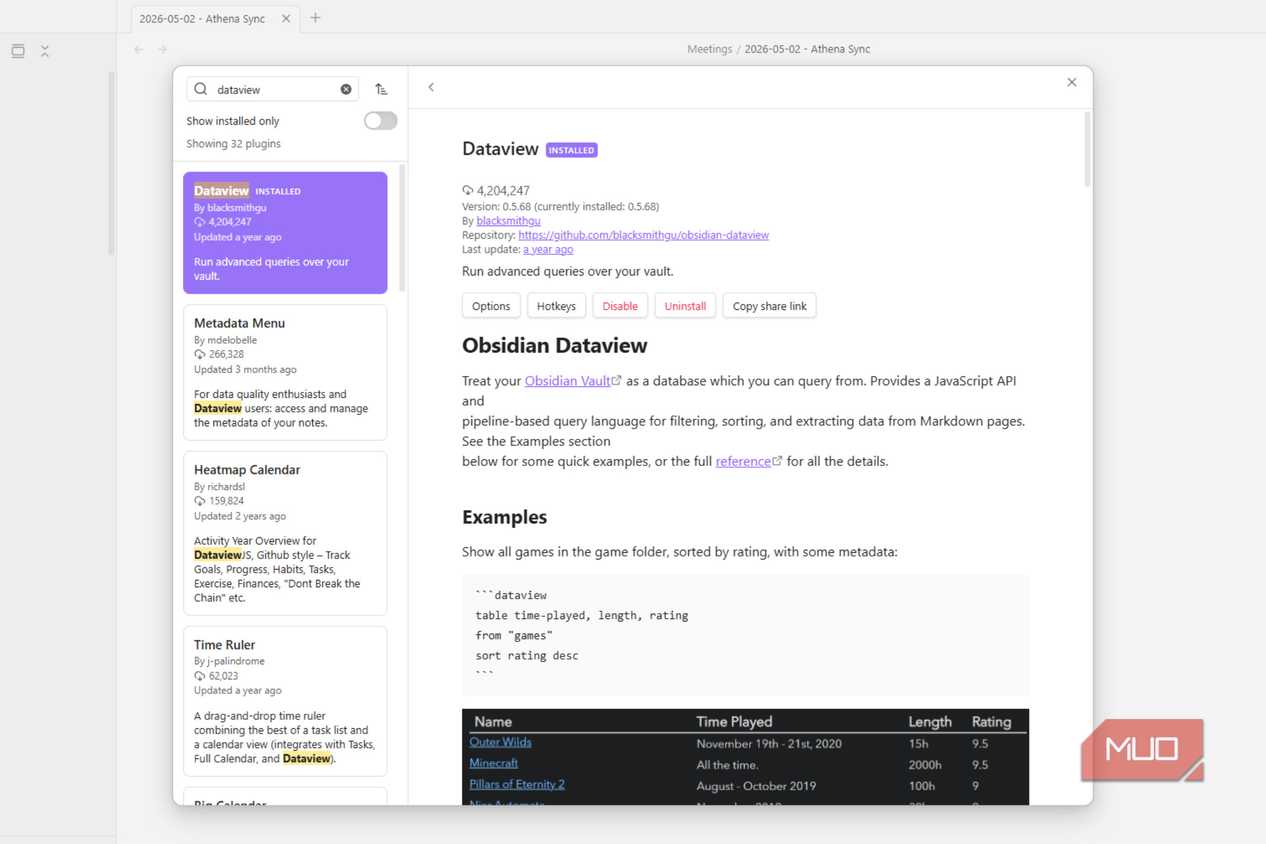Open the obsidian-dataview GitHub repository link
The image size is (1266, 844).
[643, 235]
